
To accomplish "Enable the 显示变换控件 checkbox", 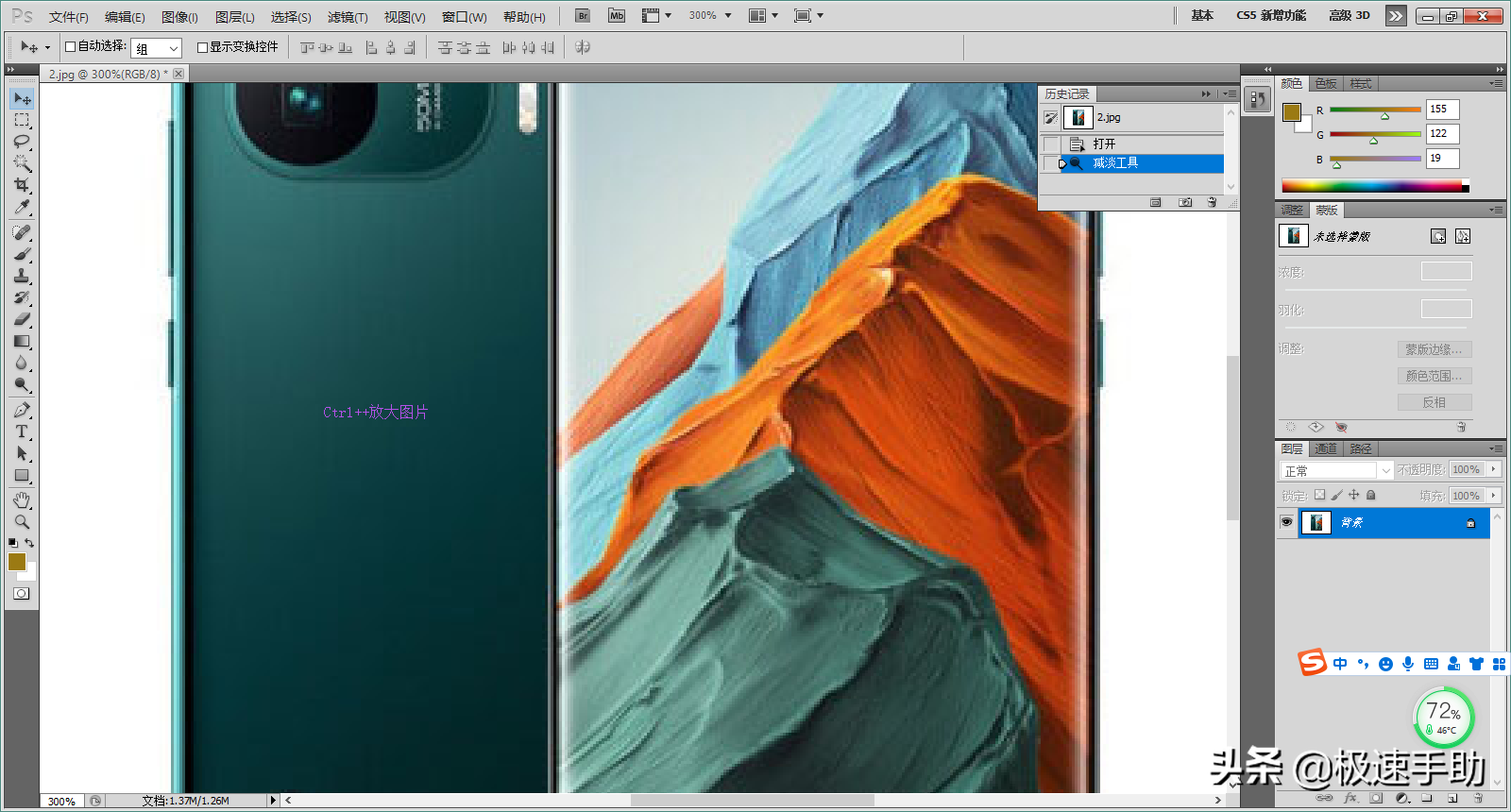I will [x=202, y=47].
